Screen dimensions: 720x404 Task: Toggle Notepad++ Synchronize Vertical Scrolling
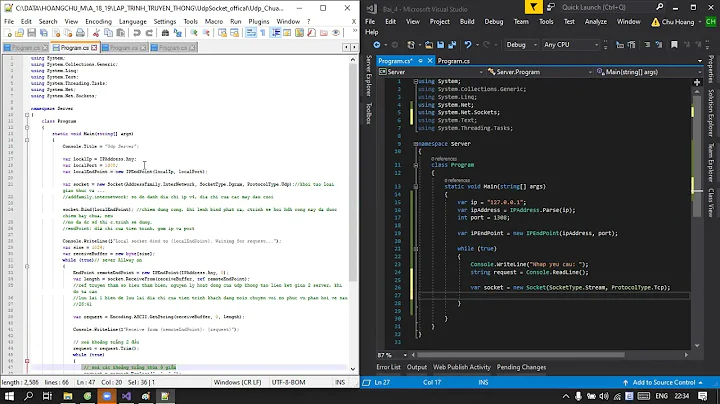pos(222,33)
